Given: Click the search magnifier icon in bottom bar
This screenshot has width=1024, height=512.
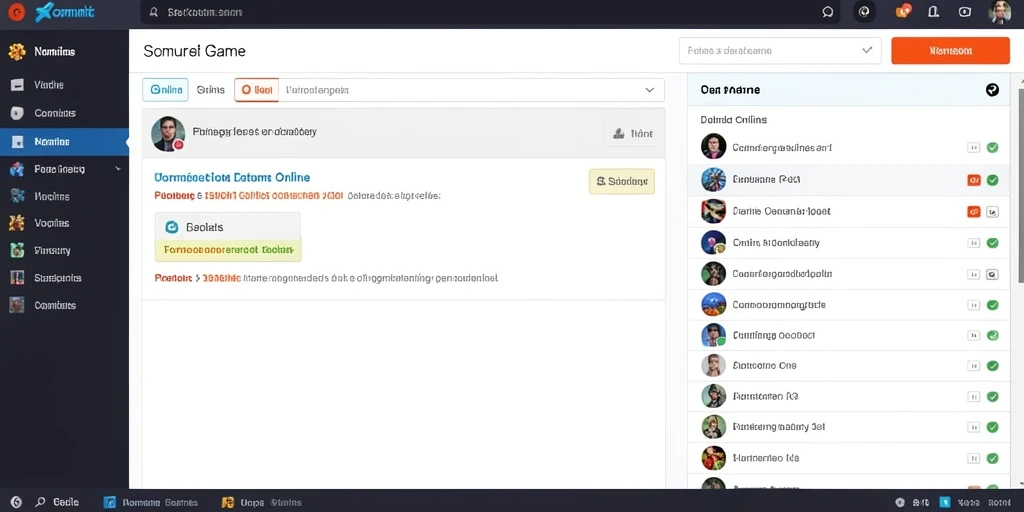Looking at the screenshot, I should [x=40, y=502].
